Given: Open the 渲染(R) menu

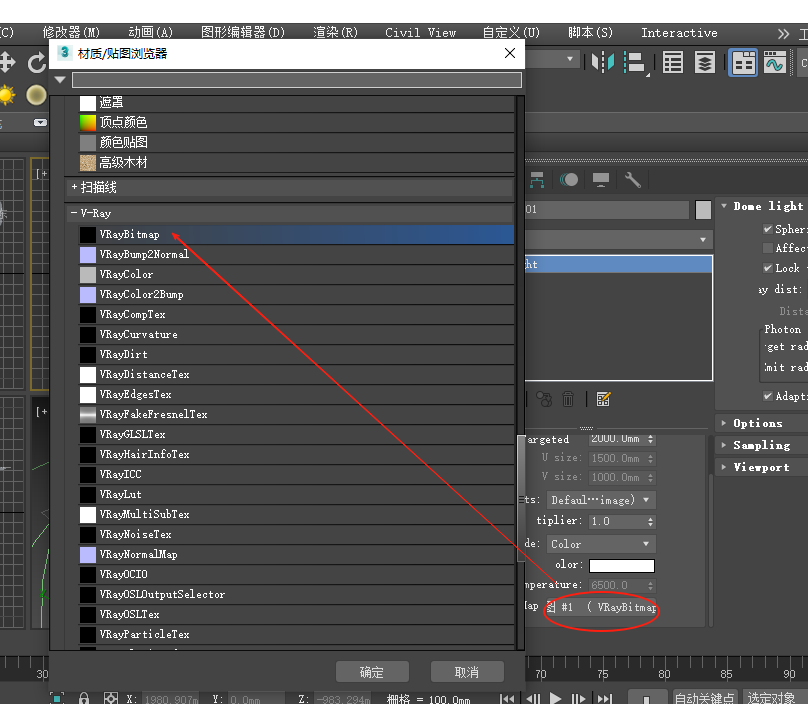Looking at the screenshot, I should click(x=335, y=32).
